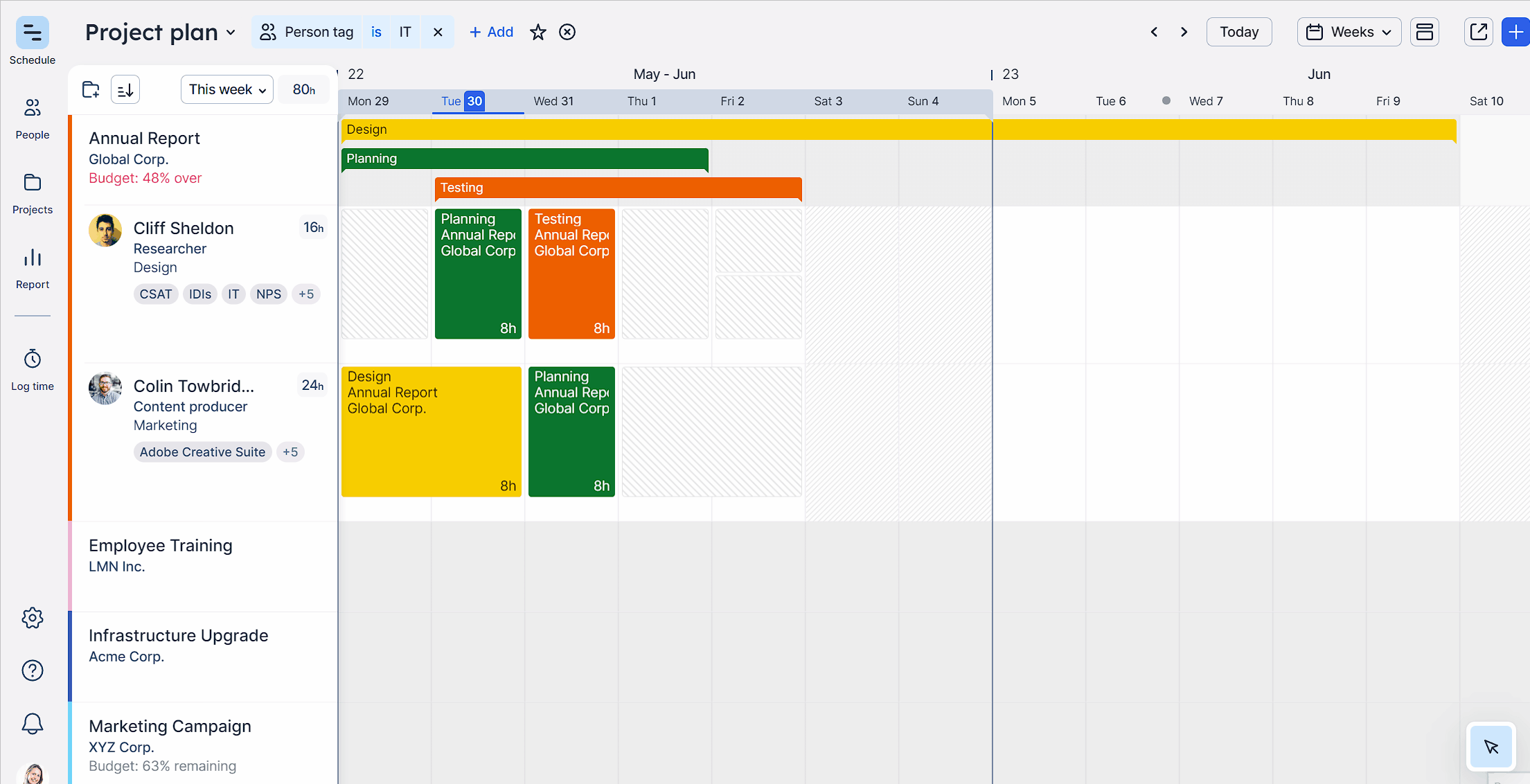Click the share/export icon in the toolbar
Image resolution: width=1530 pixels, height=784 pixels.
pyautogui.click(x=1479, y=31)
